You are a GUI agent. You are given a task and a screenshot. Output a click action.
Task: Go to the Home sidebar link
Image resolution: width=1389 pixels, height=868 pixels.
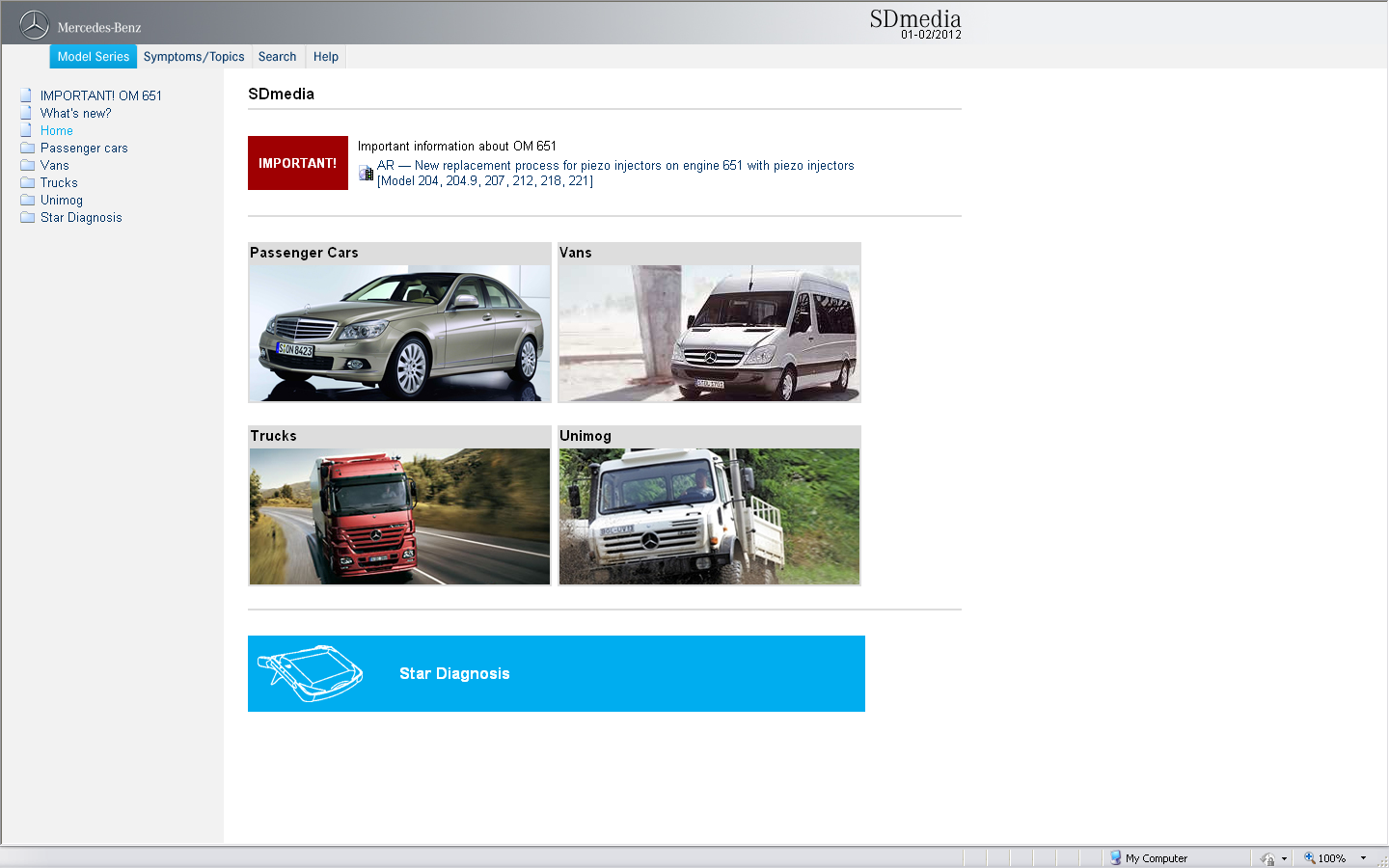click(x=57, y=130)
